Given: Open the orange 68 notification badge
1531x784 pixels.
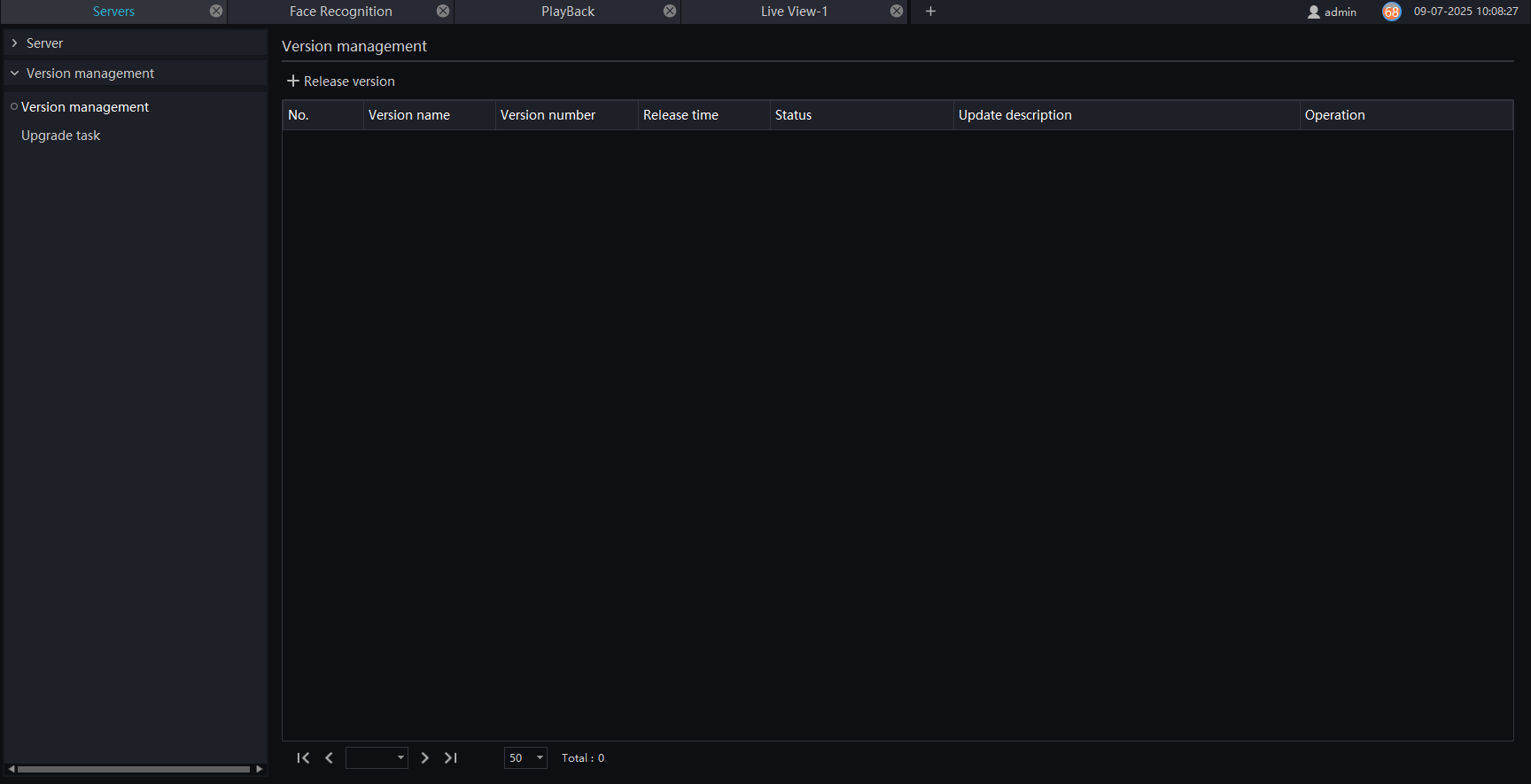Looking at the screenshot, I should tap(1392, 12).
